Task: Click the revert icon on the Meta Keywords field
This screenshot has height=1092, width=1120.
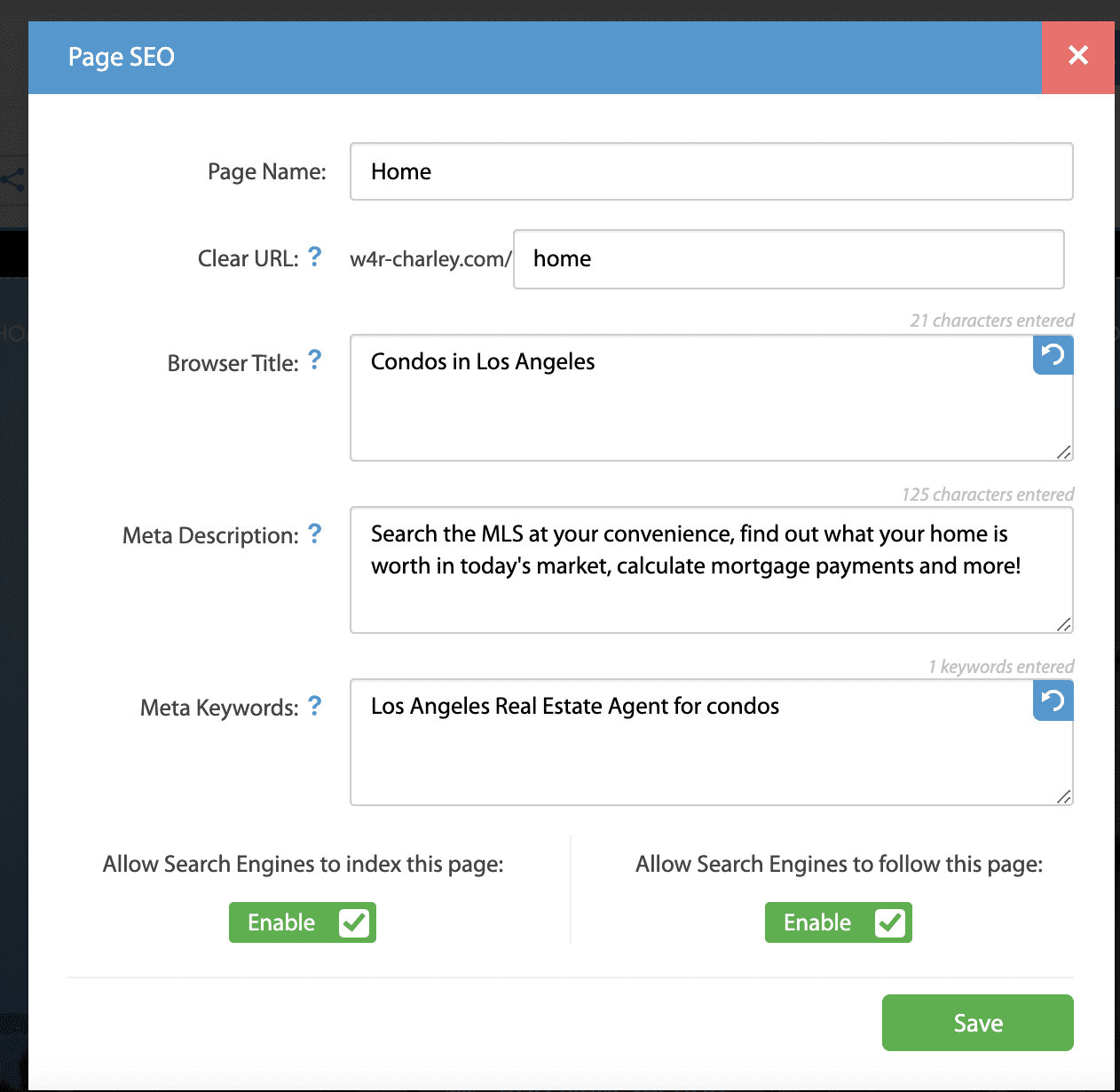Action: click(1053, 700)
